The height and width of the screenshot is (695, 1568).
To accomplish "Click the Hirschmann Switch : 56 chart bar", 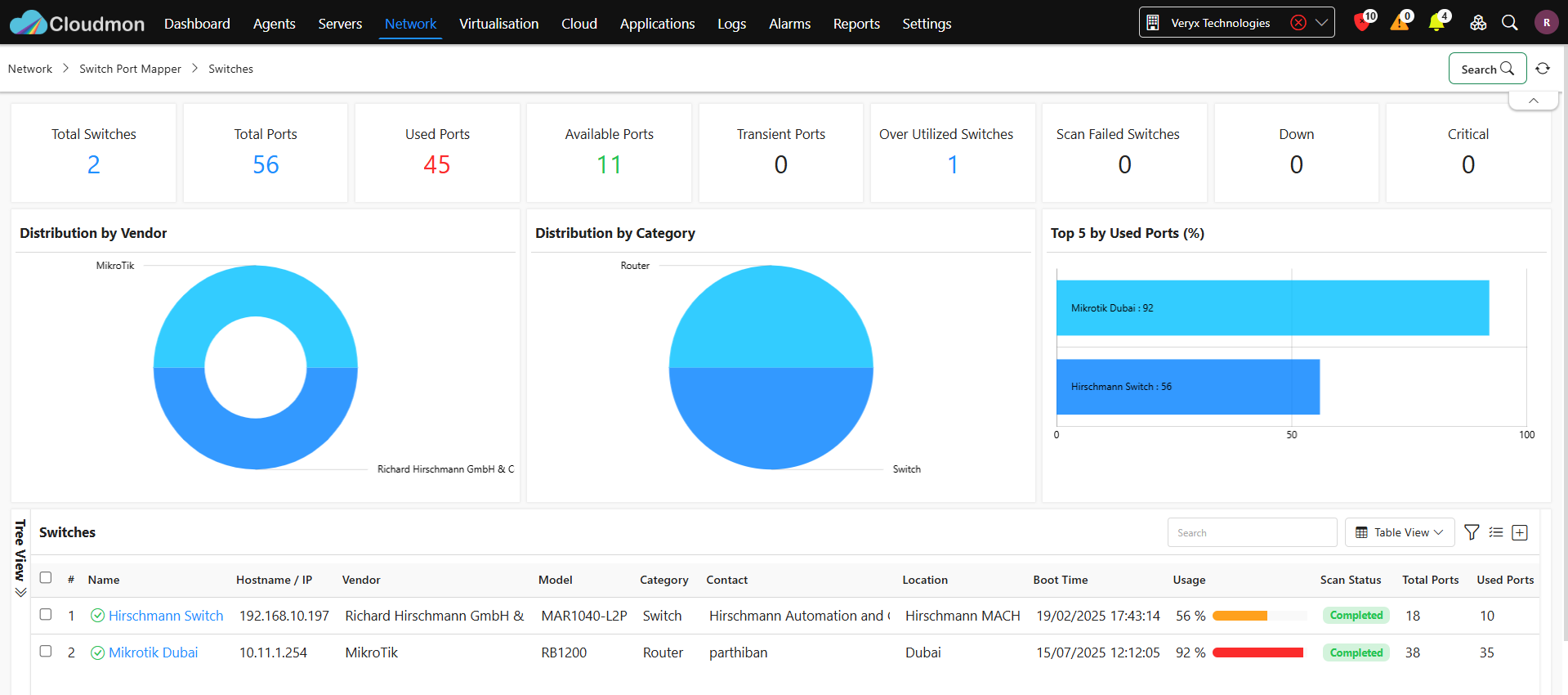I will tap(1188, 387).
